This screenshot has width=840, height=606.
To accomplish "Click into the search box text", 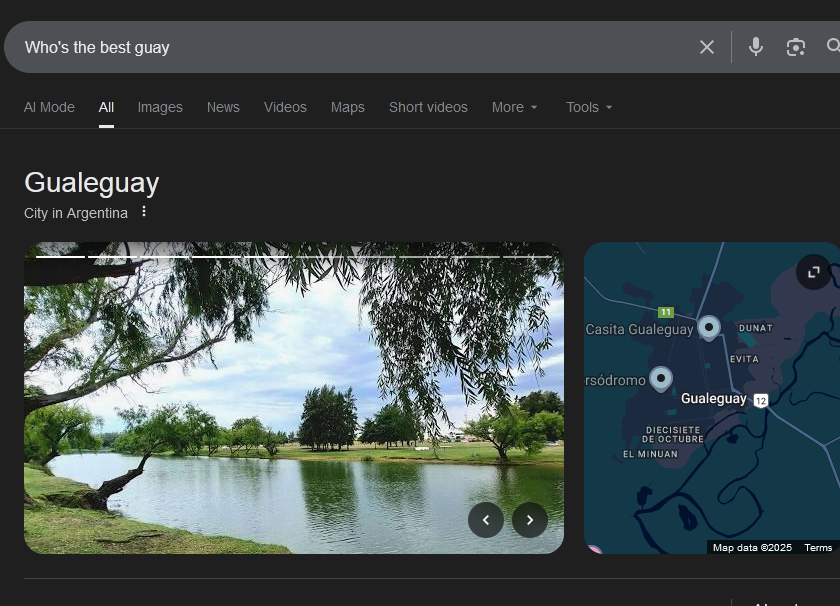I will click(x=97, y=47).
